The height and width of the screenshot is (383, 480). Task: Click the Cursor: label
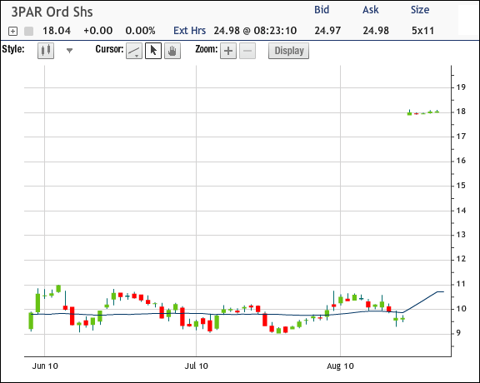[x=109, y=49]
